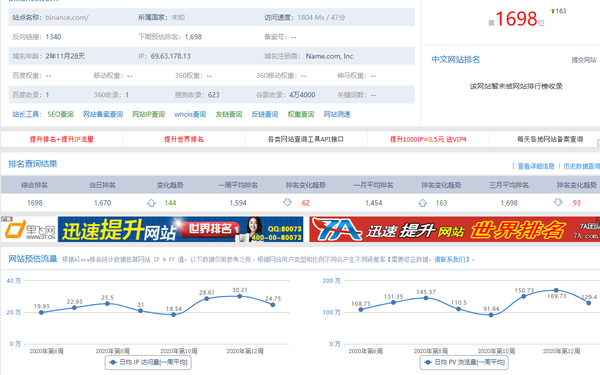The image size is (600, 375).
Task: Open the whois查询 link
Action: [190, 114]
